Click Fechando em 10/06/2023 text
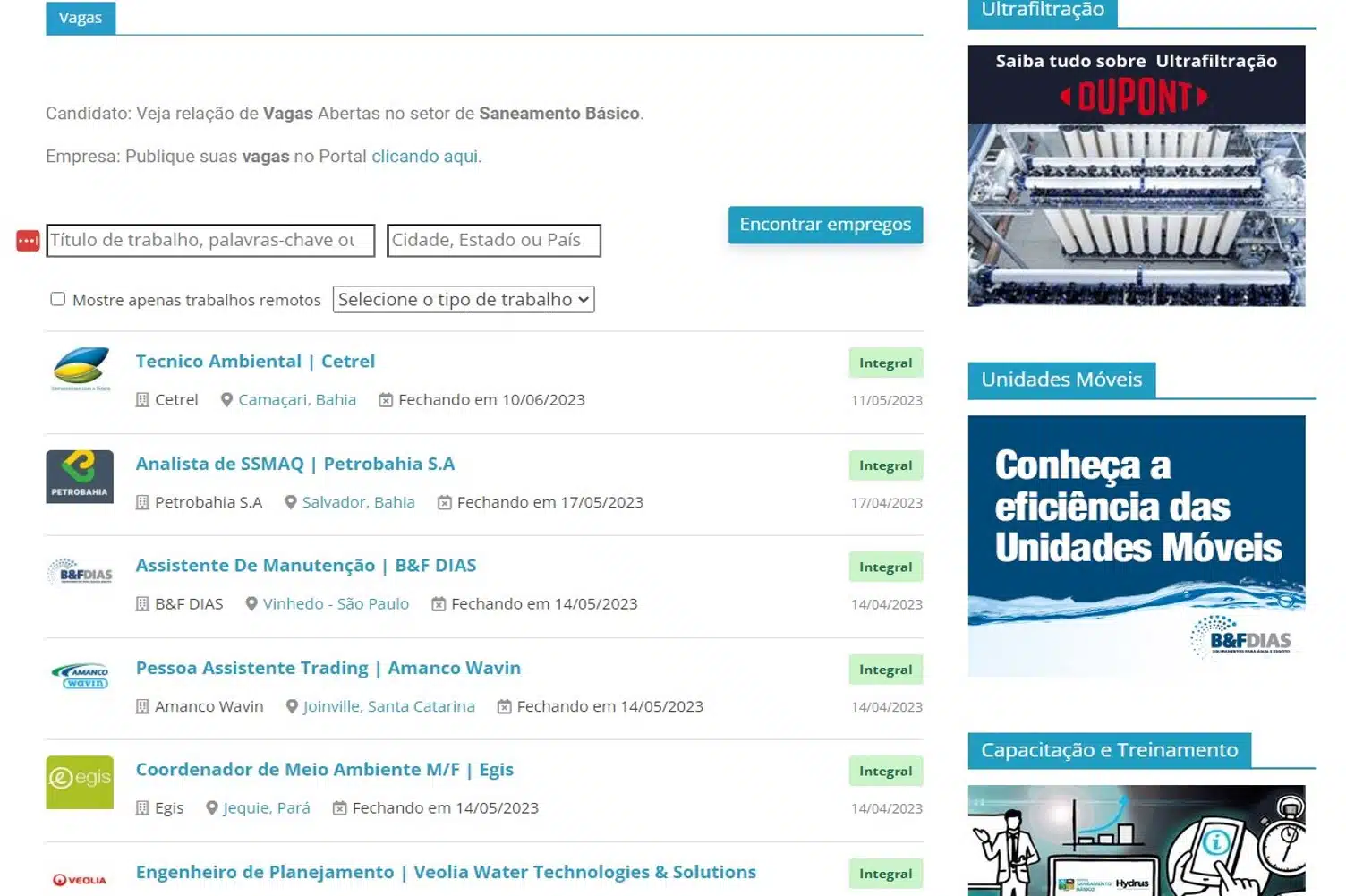The width and height of the screenshot is (1346, 896). (492, 400)
